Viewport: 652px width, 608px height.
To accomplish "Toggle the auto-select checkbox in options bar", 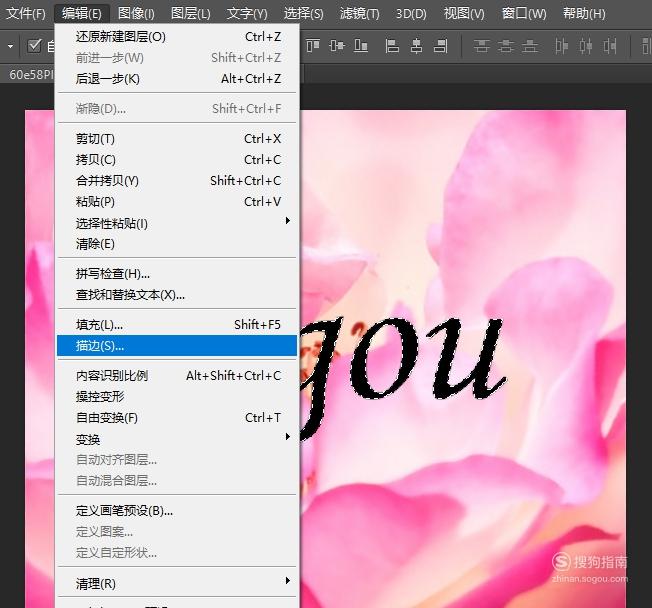I will pyautogui.click(x=35, y=45).
